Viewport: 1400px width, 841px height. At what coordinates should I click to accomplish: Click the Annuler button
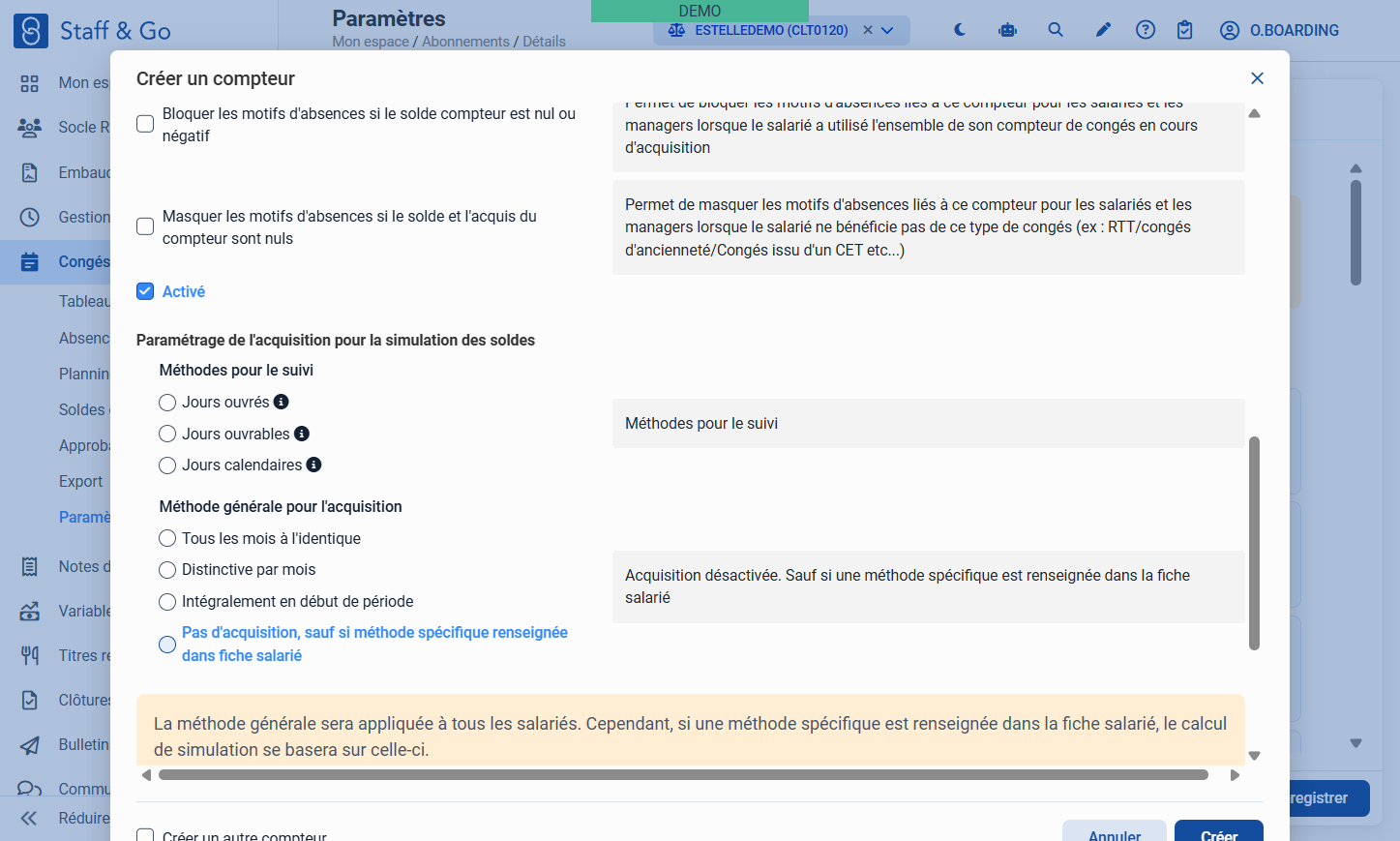1115,832
